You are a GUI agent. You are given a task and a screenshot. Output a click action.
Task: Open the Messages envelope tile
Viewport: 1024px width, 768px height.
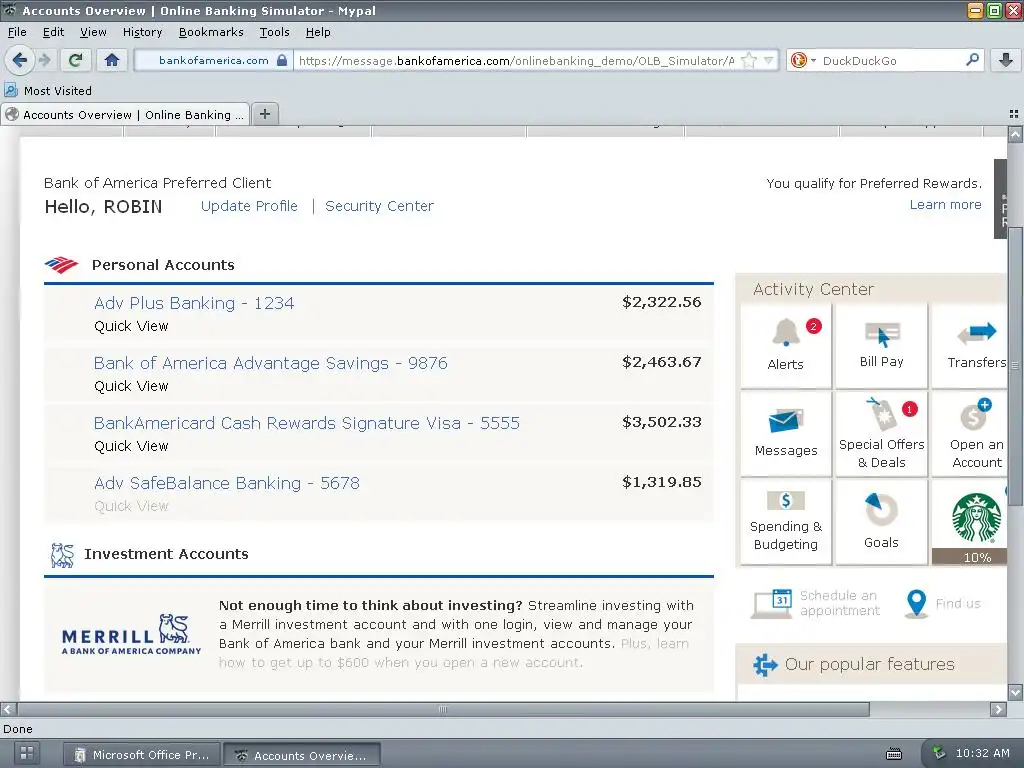[x=786, y=433]
